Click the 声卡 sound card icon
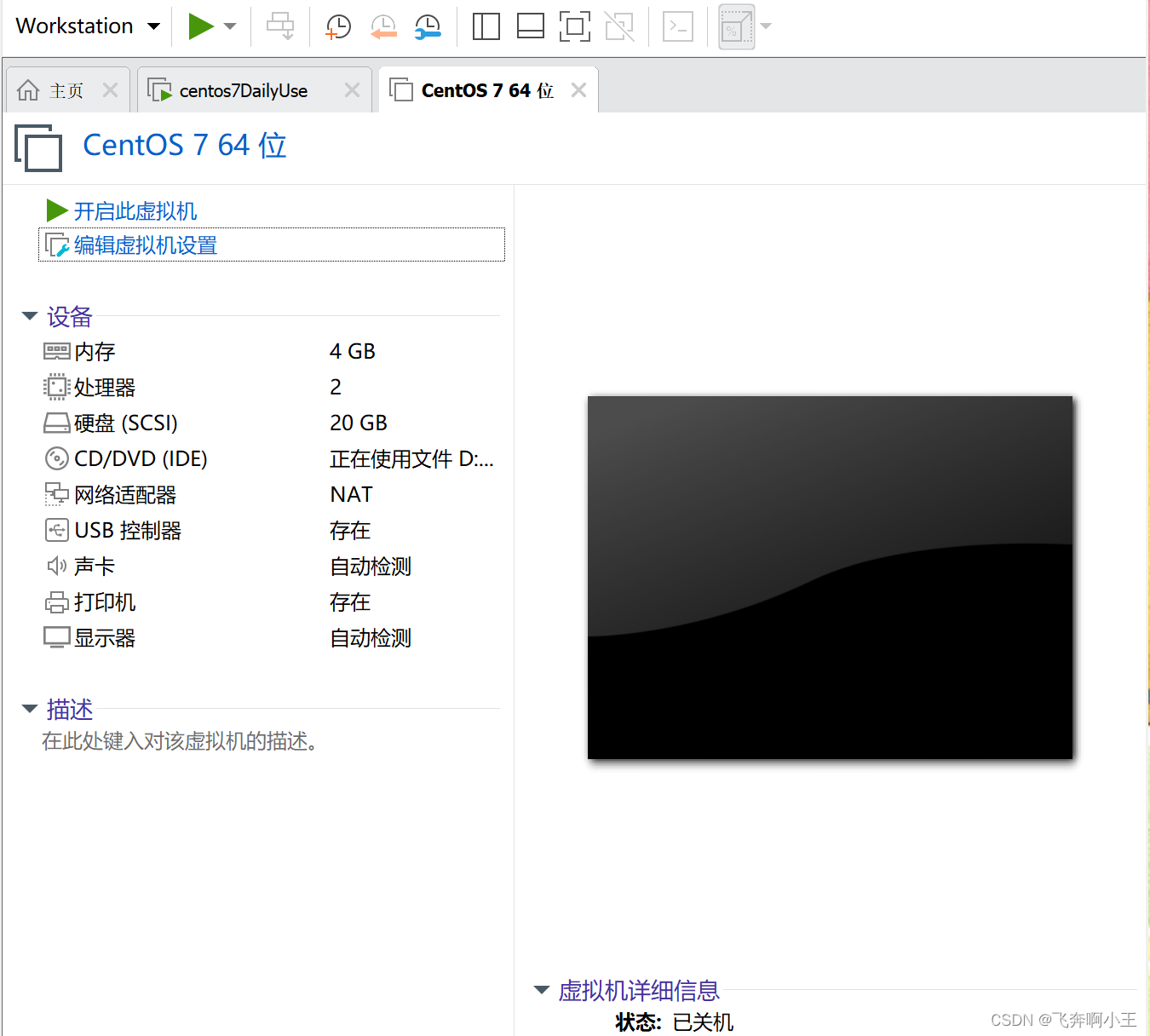Screen dimensions: 1150x1036 pos(56,566)
